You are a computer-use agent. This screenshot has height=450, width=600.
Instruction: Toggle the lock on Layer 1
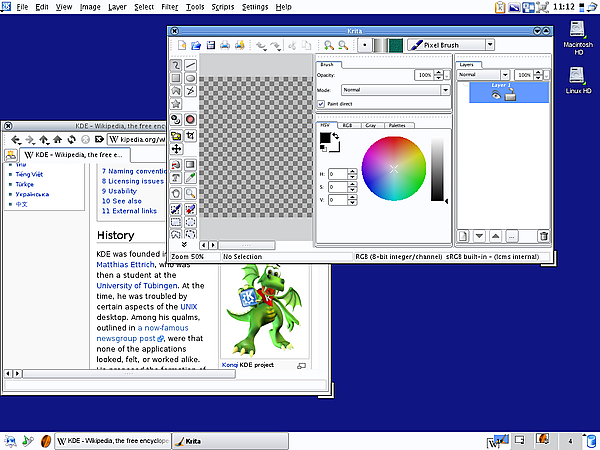pos(509,97)
